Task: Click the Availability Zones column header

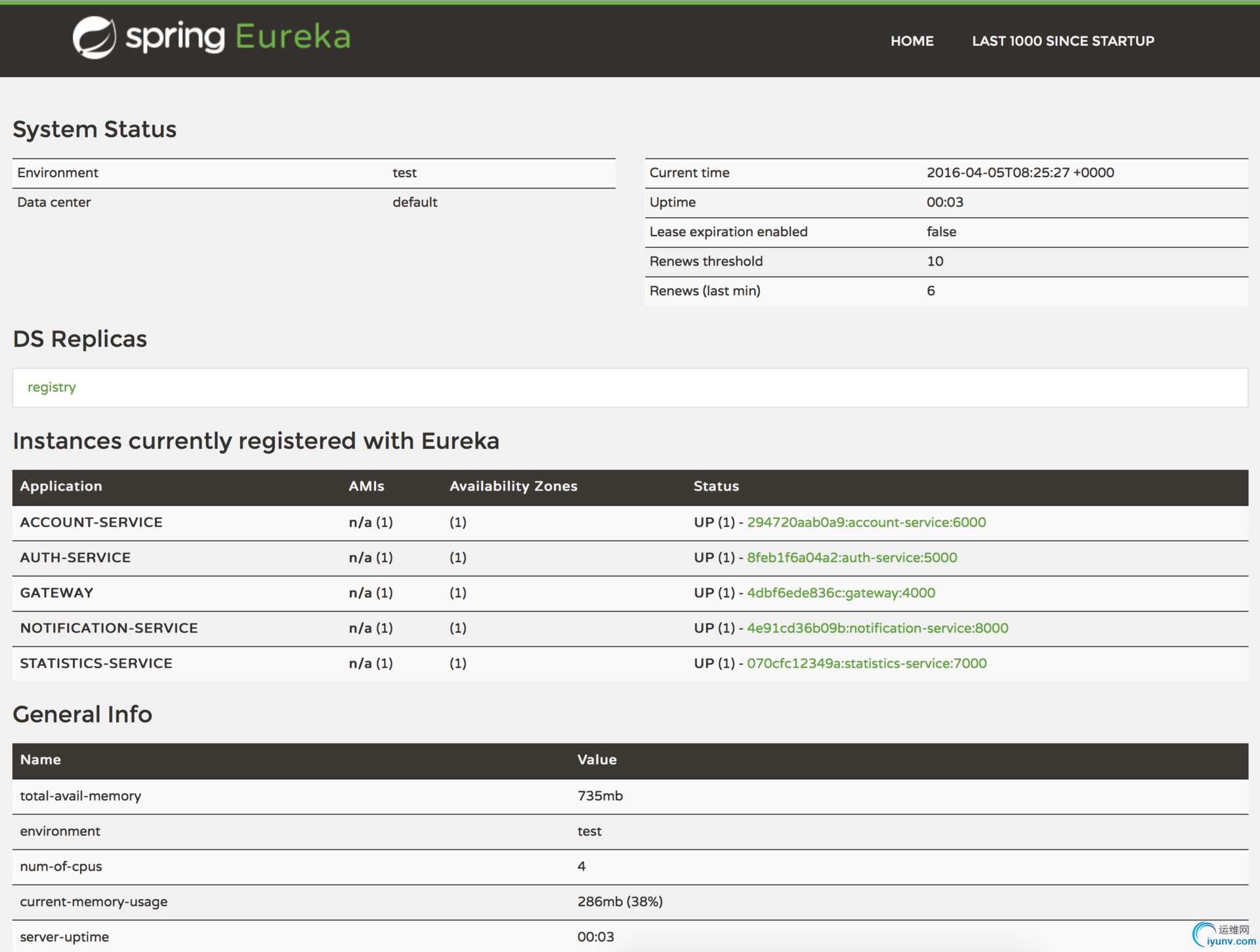Action: pyautogui.click(x=513, y=486)
